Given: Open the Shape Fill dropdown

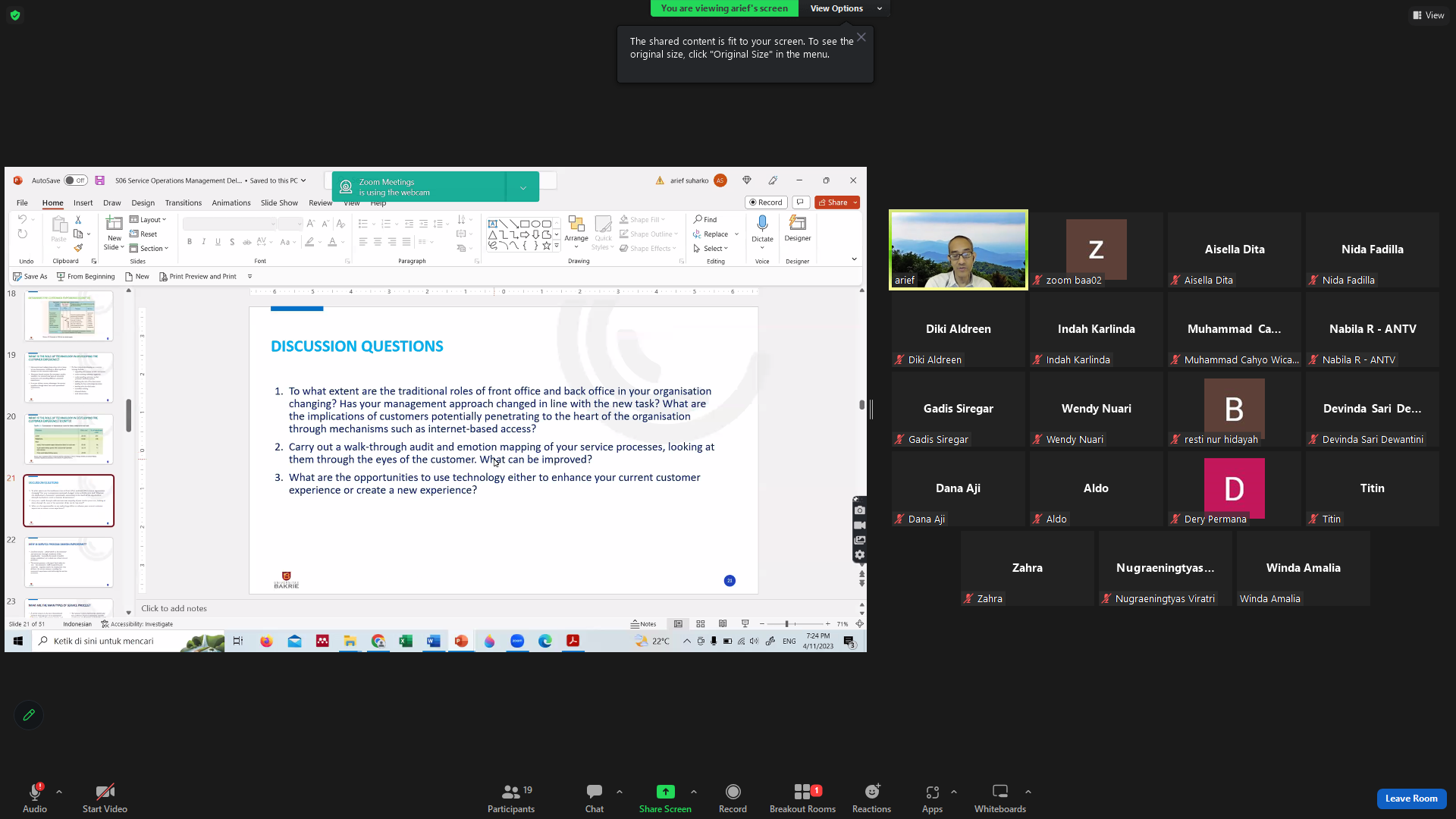Looking at the screenshot, I should 642,220.
